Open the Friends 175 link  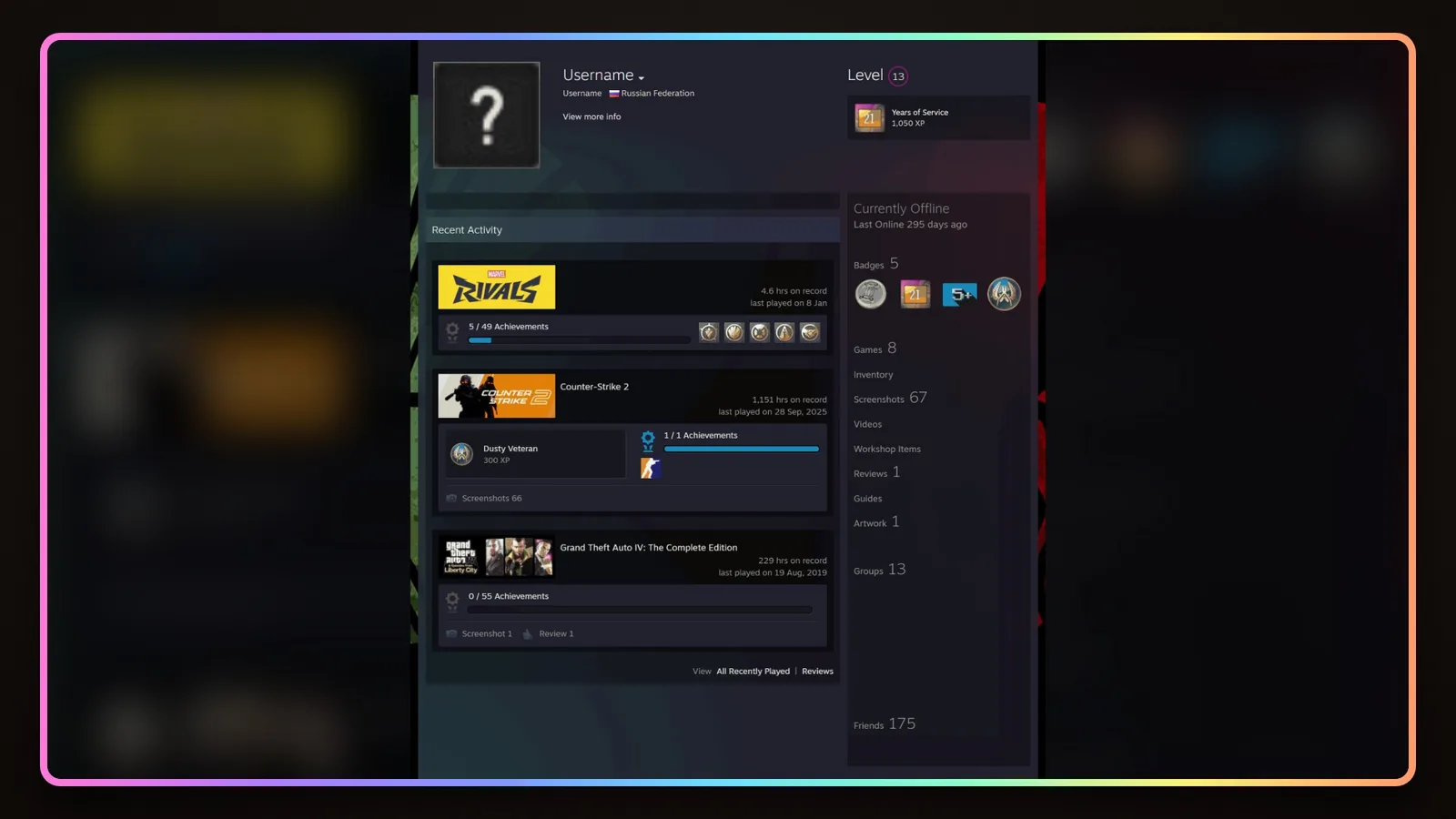point(885,723)
